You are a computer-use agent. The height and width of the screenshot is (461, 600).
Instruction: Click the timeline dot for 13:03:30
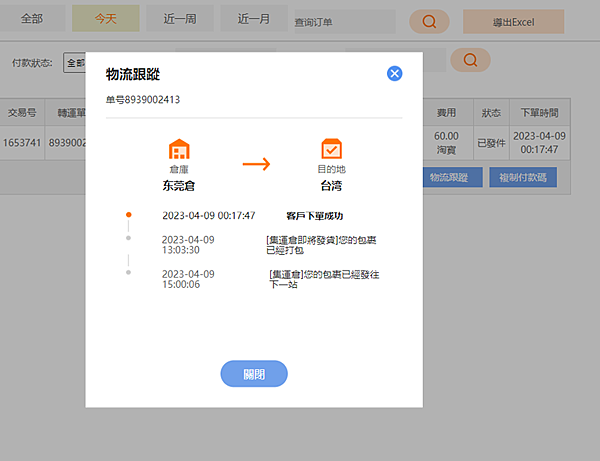129,238
